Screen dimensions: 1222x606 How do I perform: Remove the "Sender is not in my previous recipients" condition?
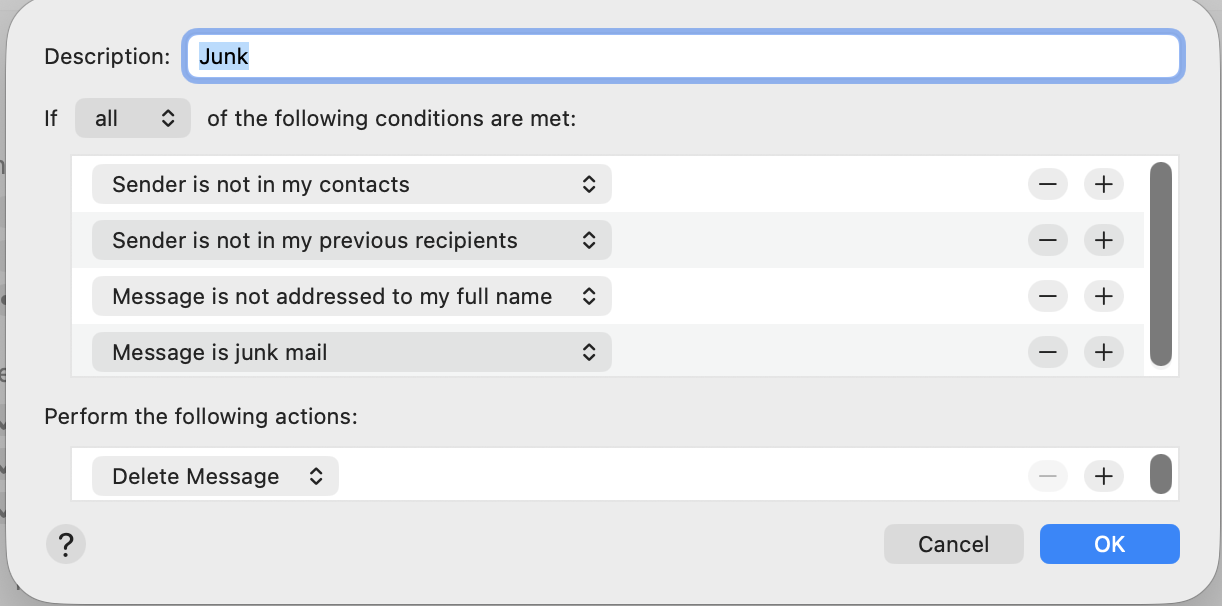coord(1047,241)
